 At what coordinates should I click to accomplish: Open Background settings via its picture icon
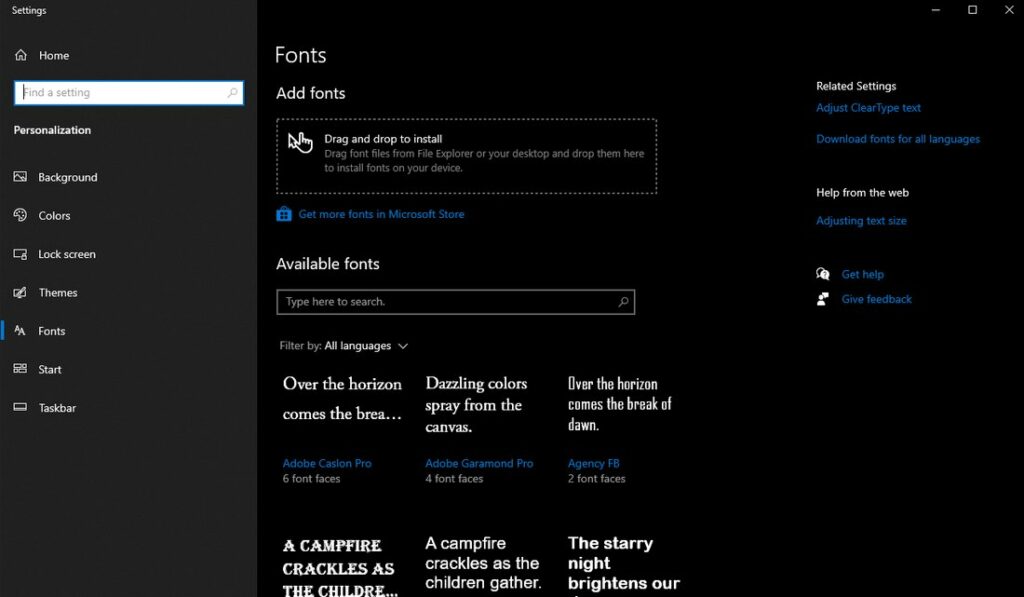pyautogui.click(x=22, y=177)
